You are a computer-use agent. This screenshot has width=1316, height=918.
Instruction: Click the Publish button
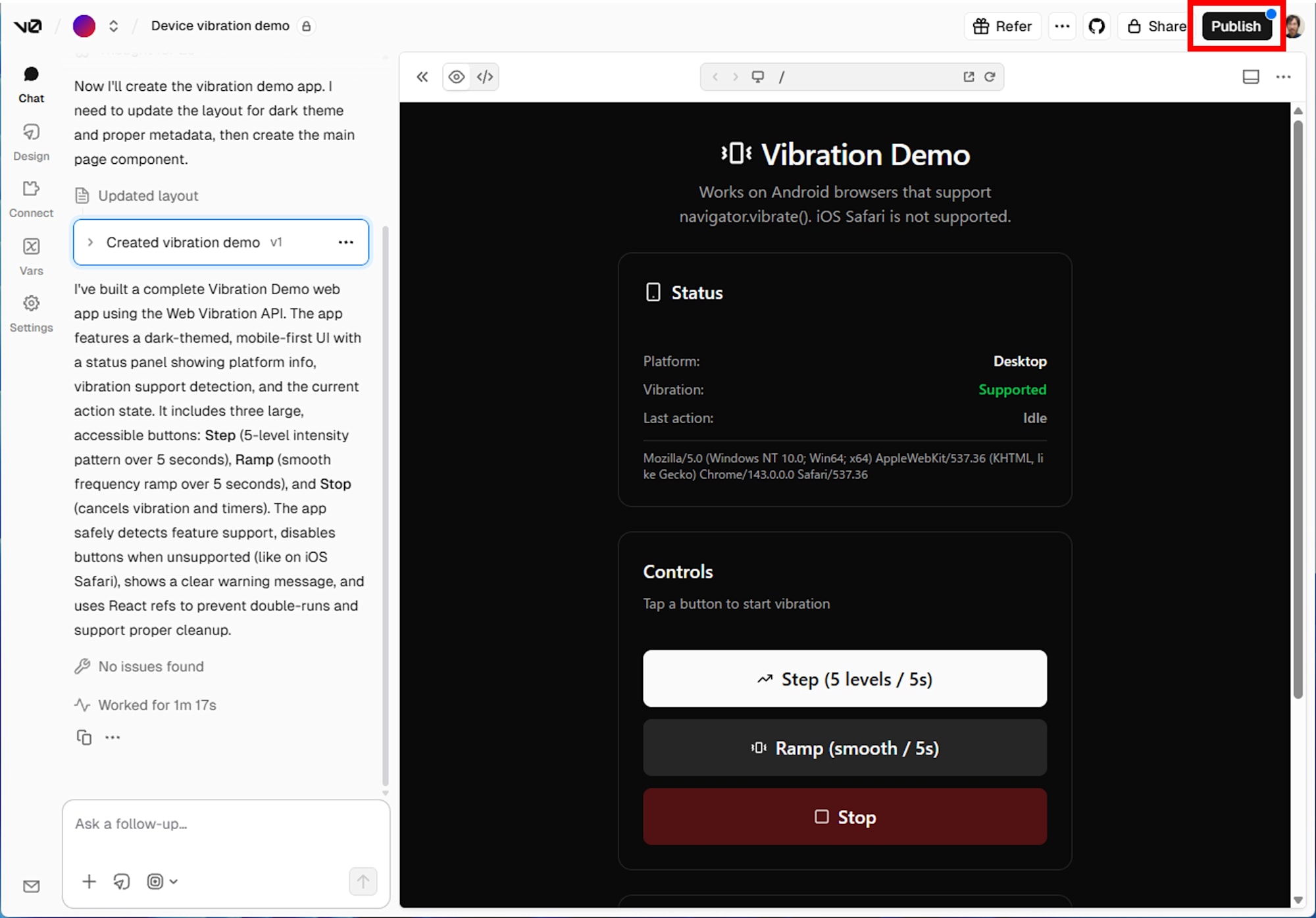[1236, 26]
